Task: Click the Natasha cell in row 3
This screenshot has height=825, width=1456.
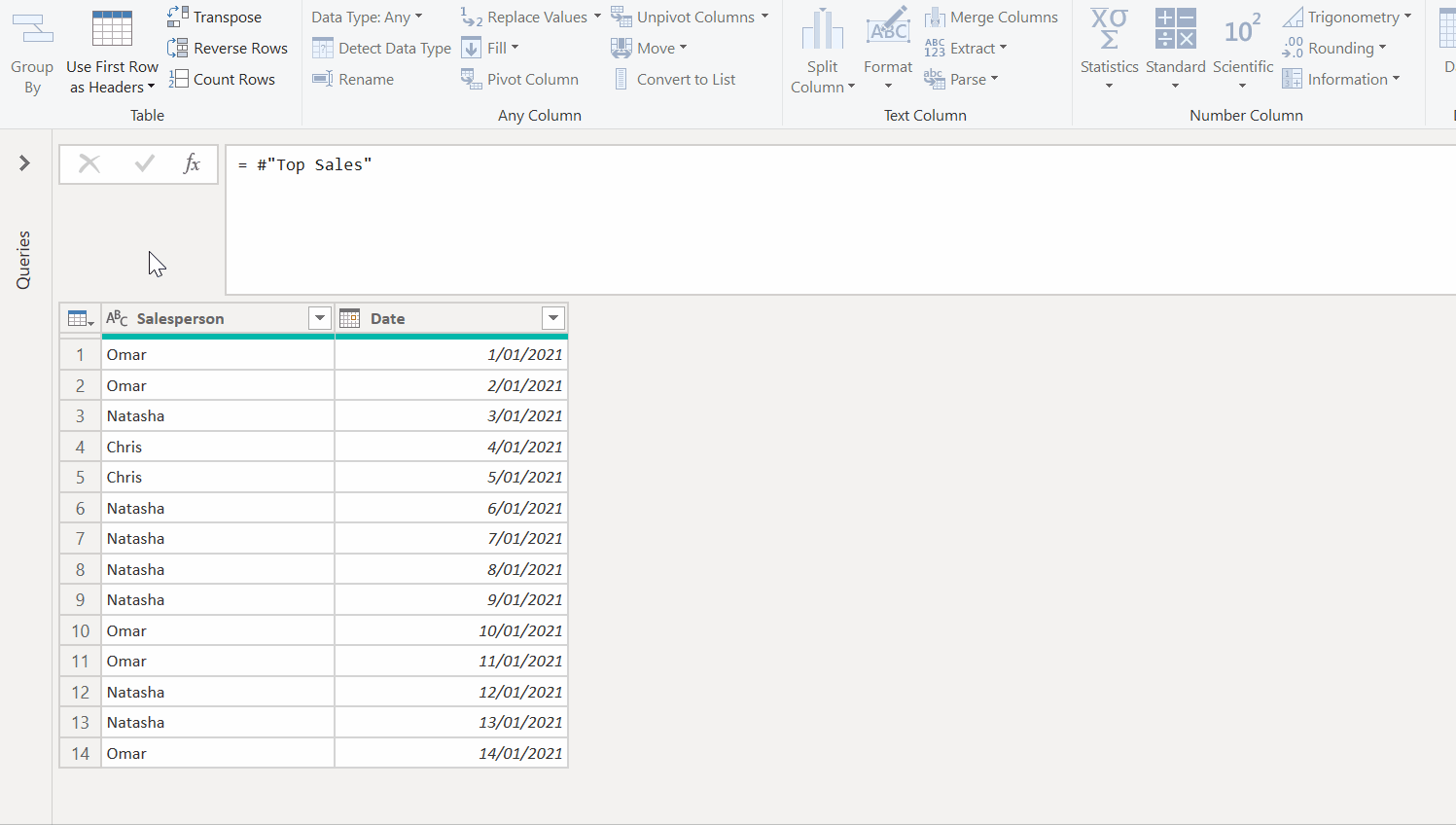Action: pos(218,416)
